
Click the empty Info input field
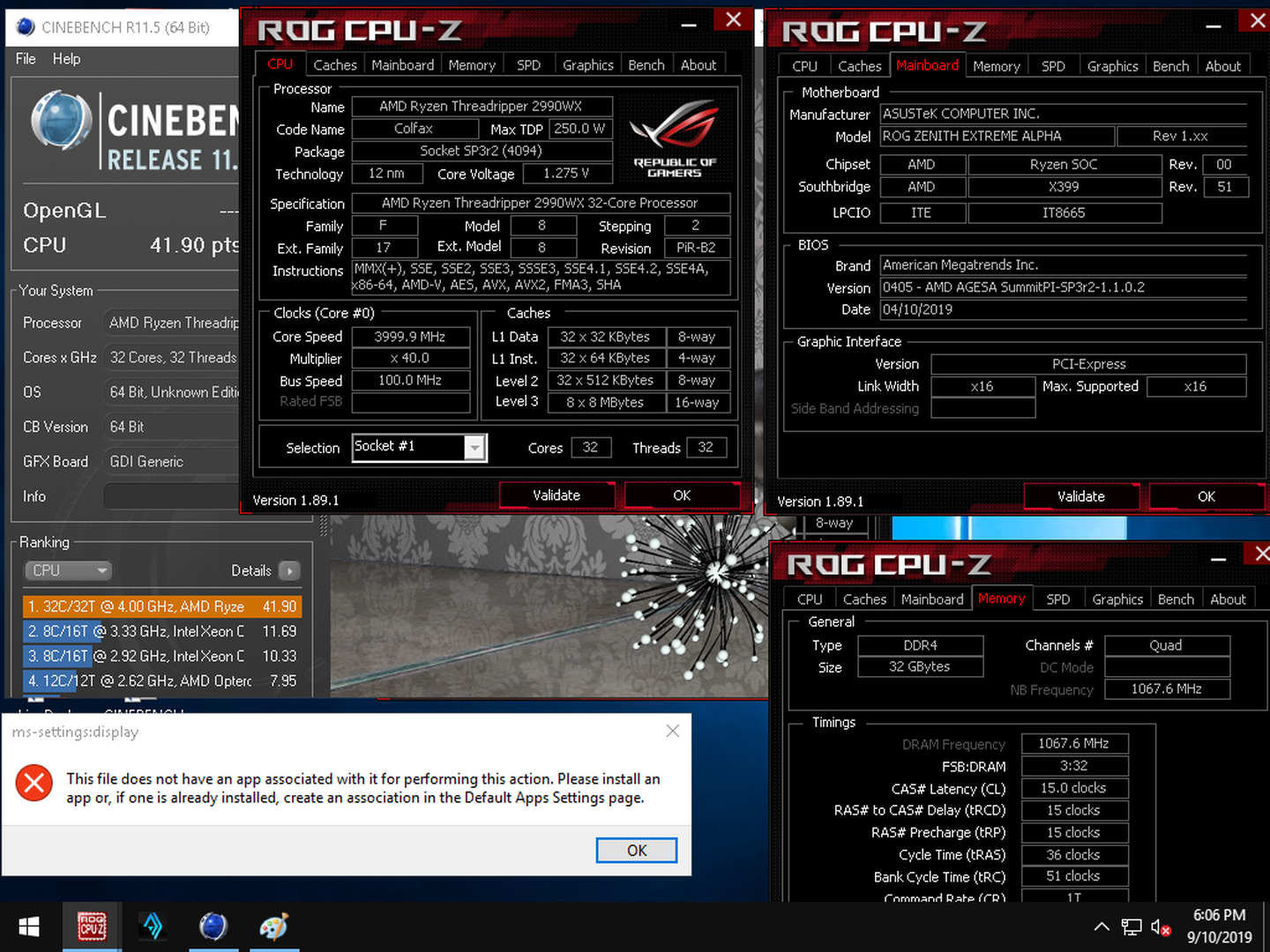pos(171,496)
